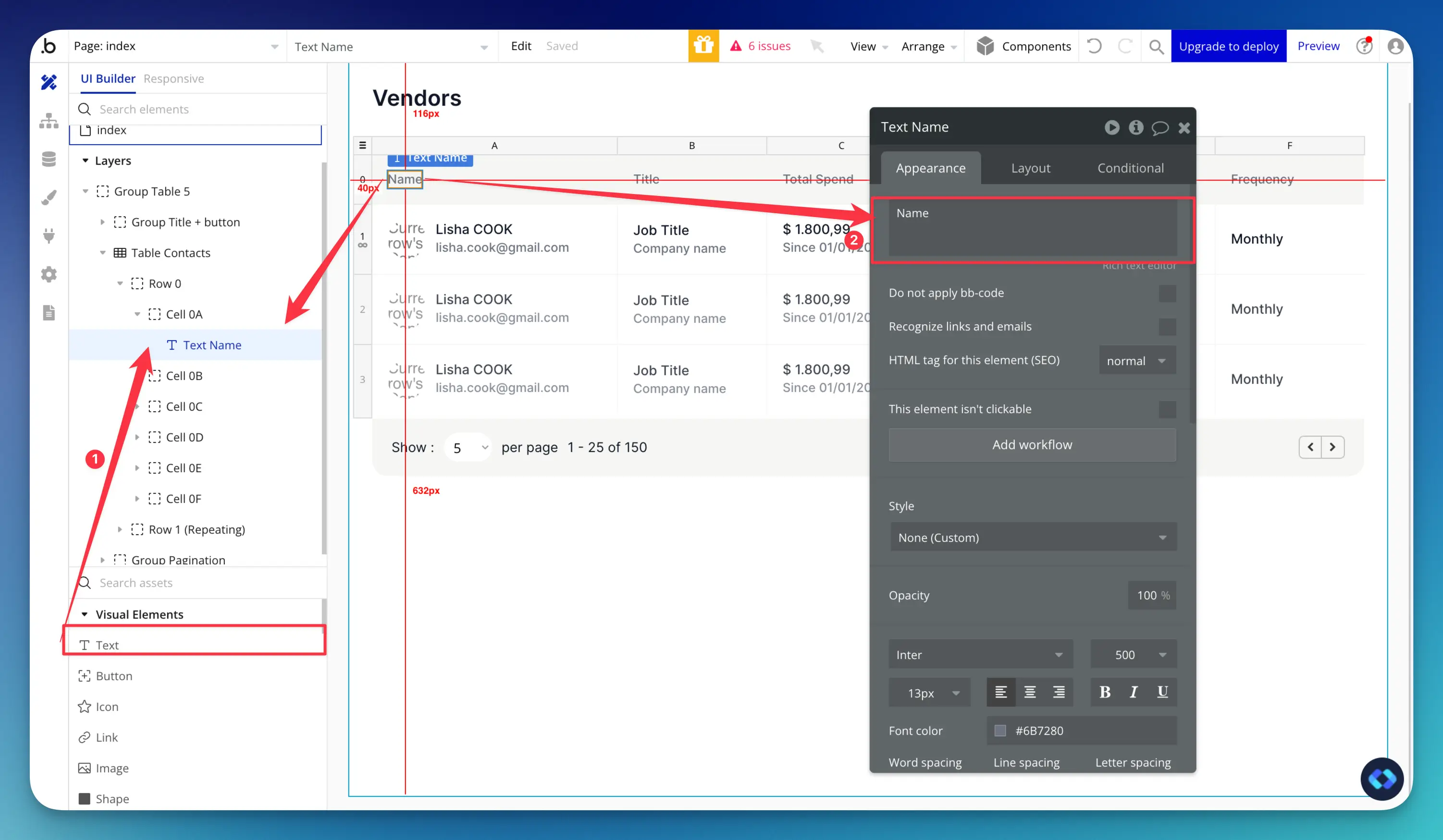This screenshot has width=1443, height=840.
Task: Open the Workflow tab icon
Action: pyautogui.click(x=49, y=121)
